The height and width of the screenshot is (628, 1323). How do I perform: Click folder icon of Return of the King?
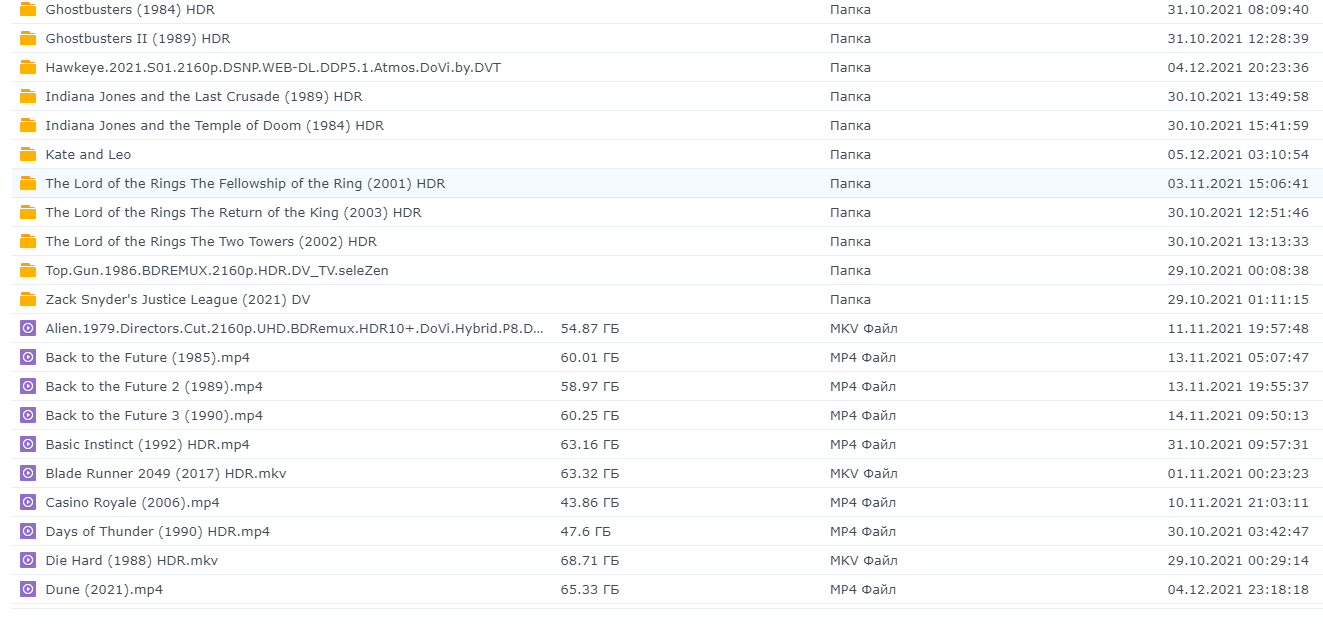(x=28, y=213)
